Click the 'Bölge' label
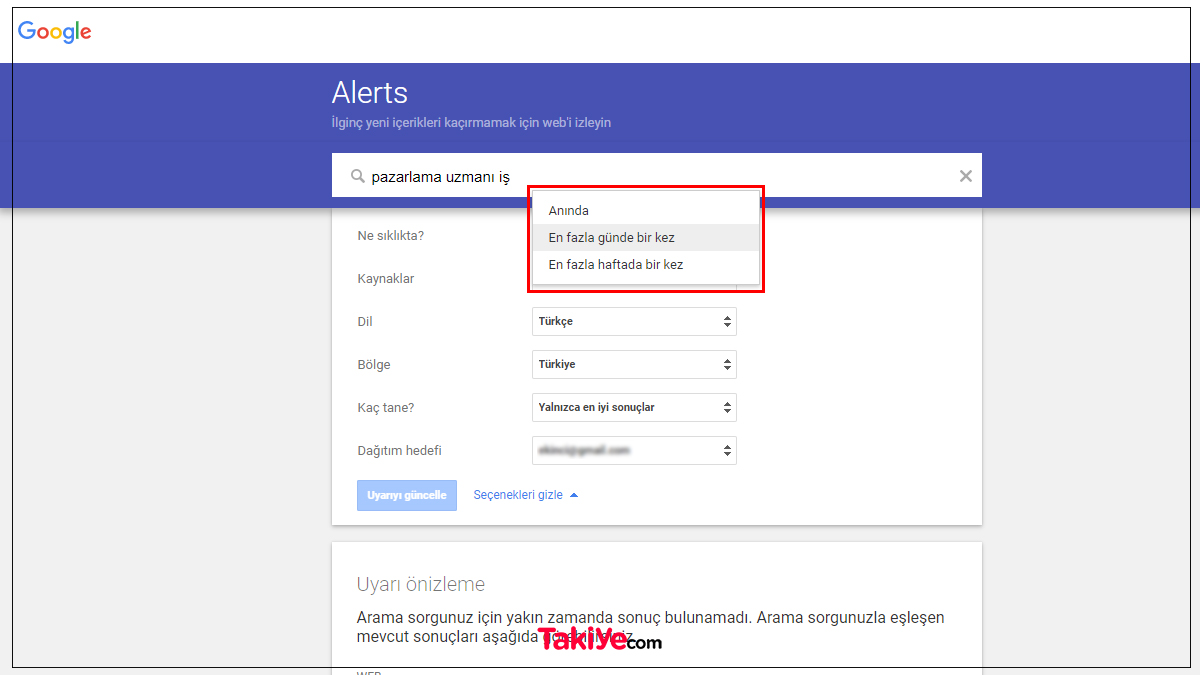The width and height of the screenshot is (1200, 675). (374, 365)
